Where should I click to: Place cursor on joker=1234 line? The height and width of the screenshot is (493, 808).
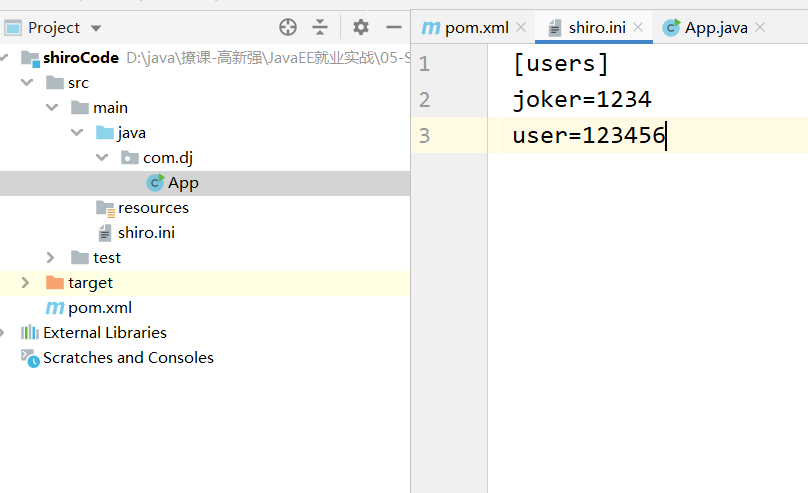tap(582, 100)
